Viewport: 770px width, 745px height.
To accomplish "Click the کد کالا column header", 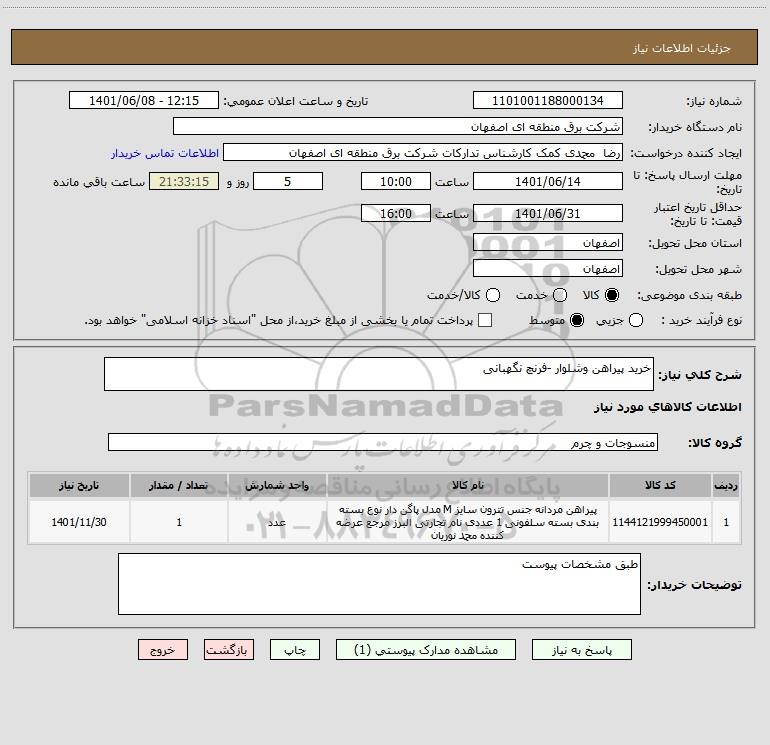I will (x=660, y=485).
